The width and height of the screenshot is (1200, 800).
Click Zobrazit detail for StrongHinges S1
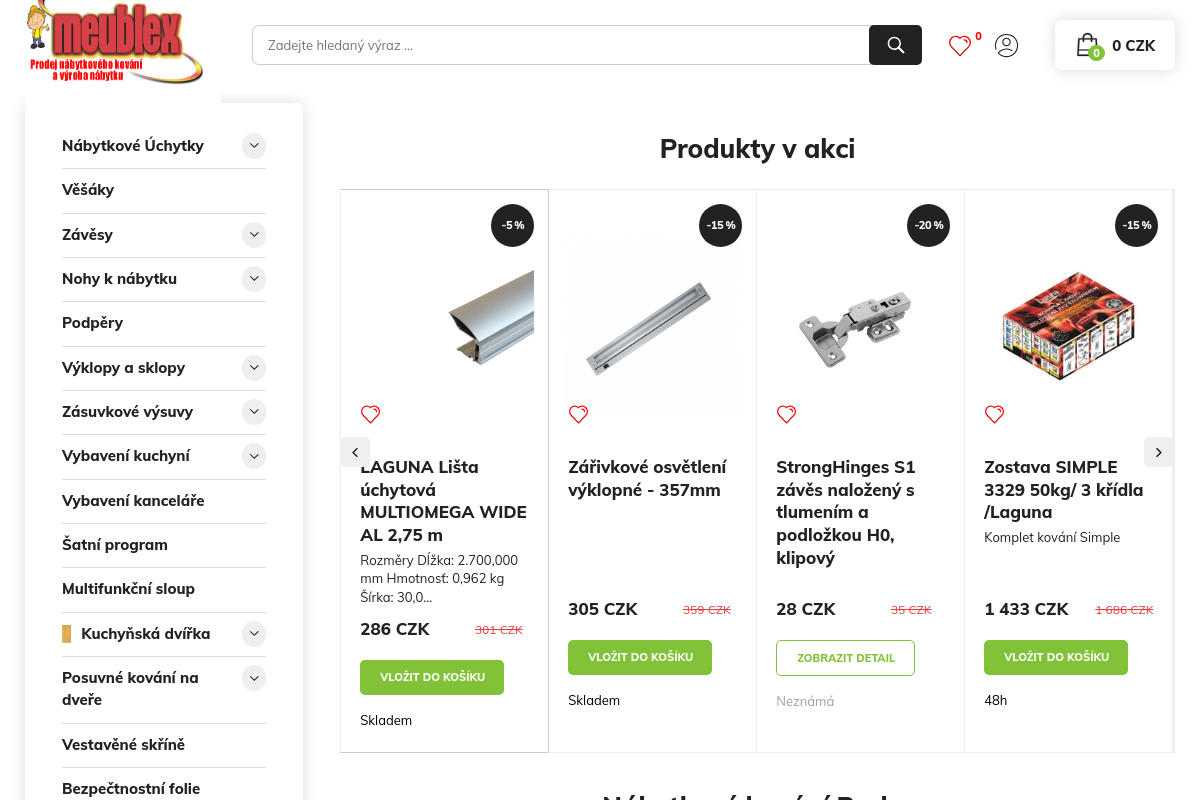point(845,657)
